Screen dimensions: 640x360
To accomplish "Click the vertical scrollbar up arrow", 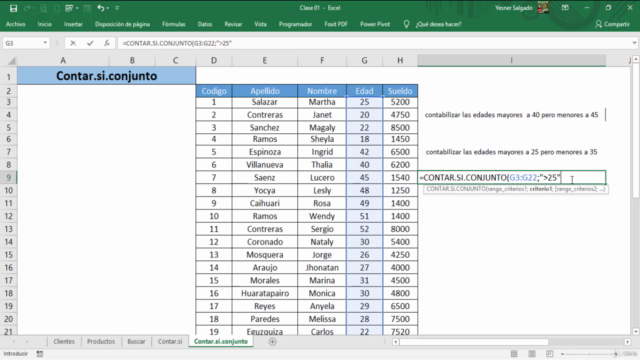I will coord(636,60).
